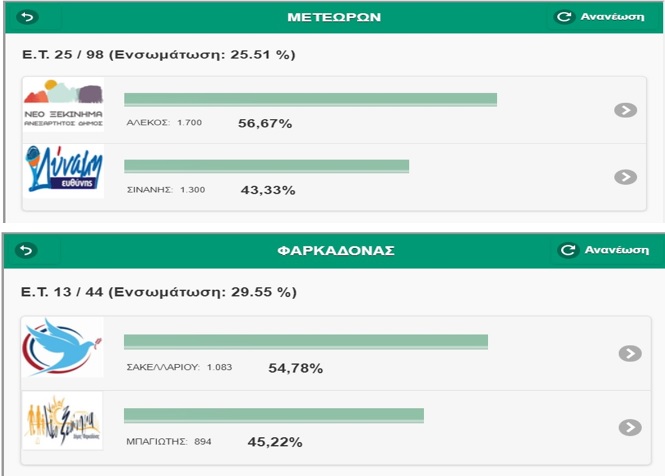
Task: Click ΑΛΕΚΟΣ 56,67% progress bar
Action: 310,100
